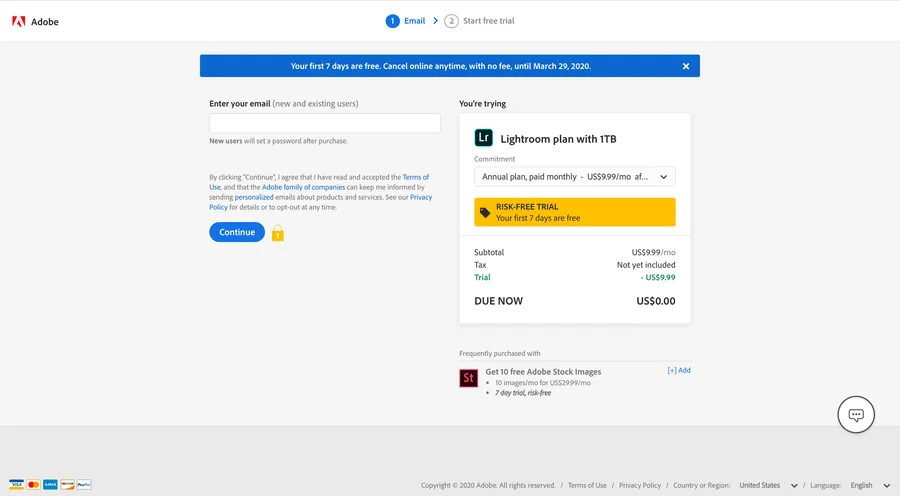Click the Not yet included tax value

pyautogui.click(x=646, y=265)
